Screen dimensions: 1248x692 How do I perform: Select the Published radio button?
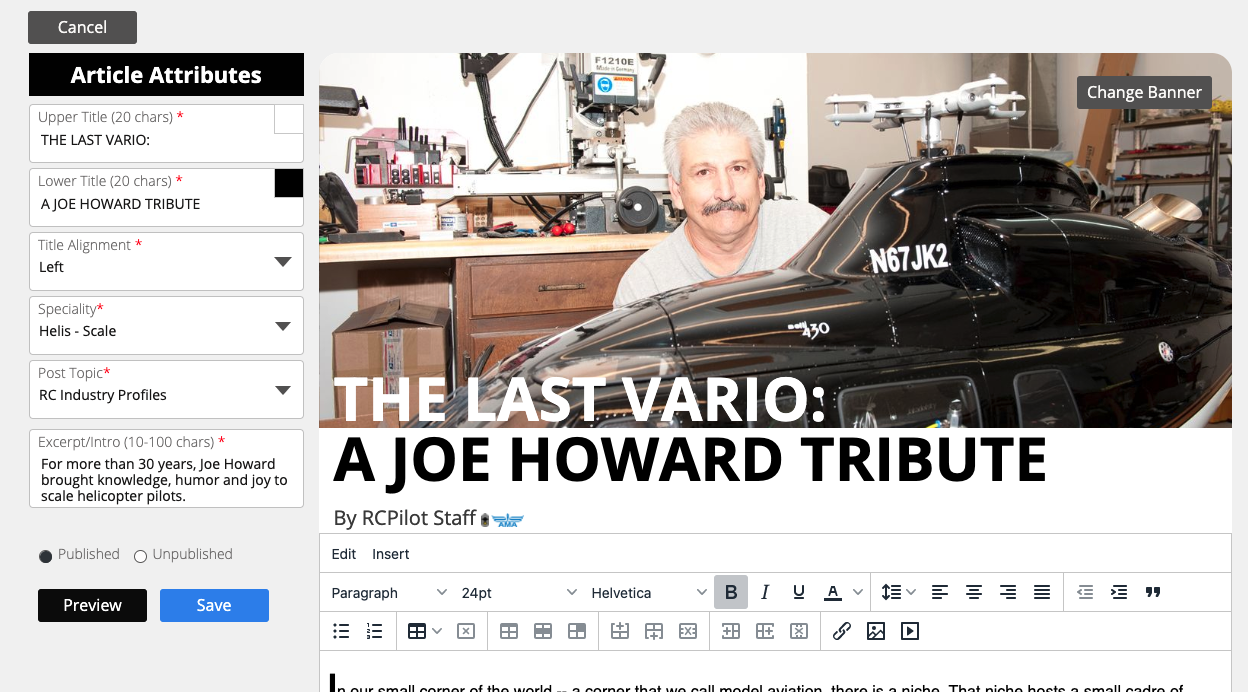pos(46,556)
